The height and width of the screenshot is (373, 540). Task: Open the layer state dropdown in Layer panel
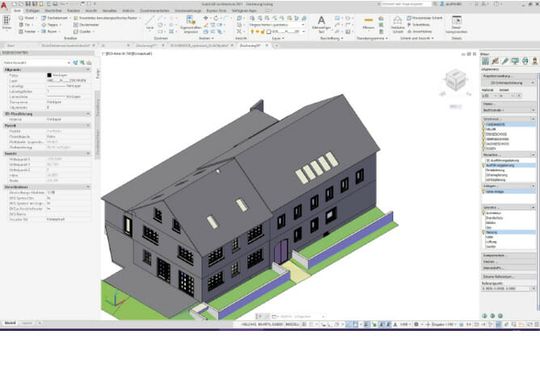coord(277,25)
